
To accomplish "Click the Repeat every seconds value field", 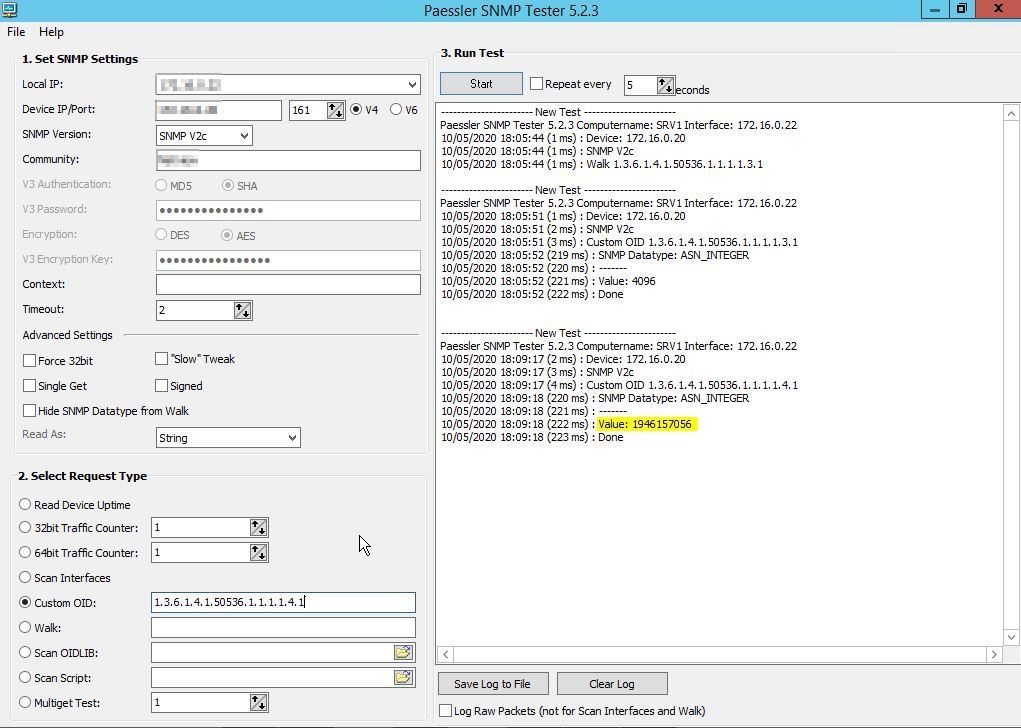I will pos(640,85).
